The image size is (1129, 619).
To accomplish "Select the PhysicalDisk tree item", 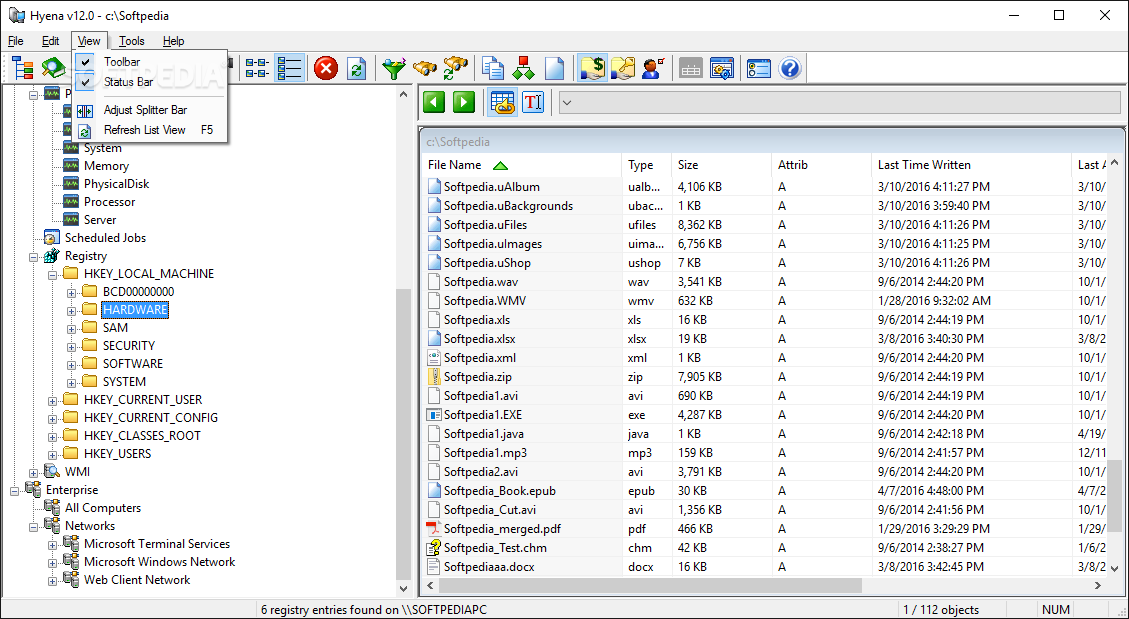I will tap(117, 184).
